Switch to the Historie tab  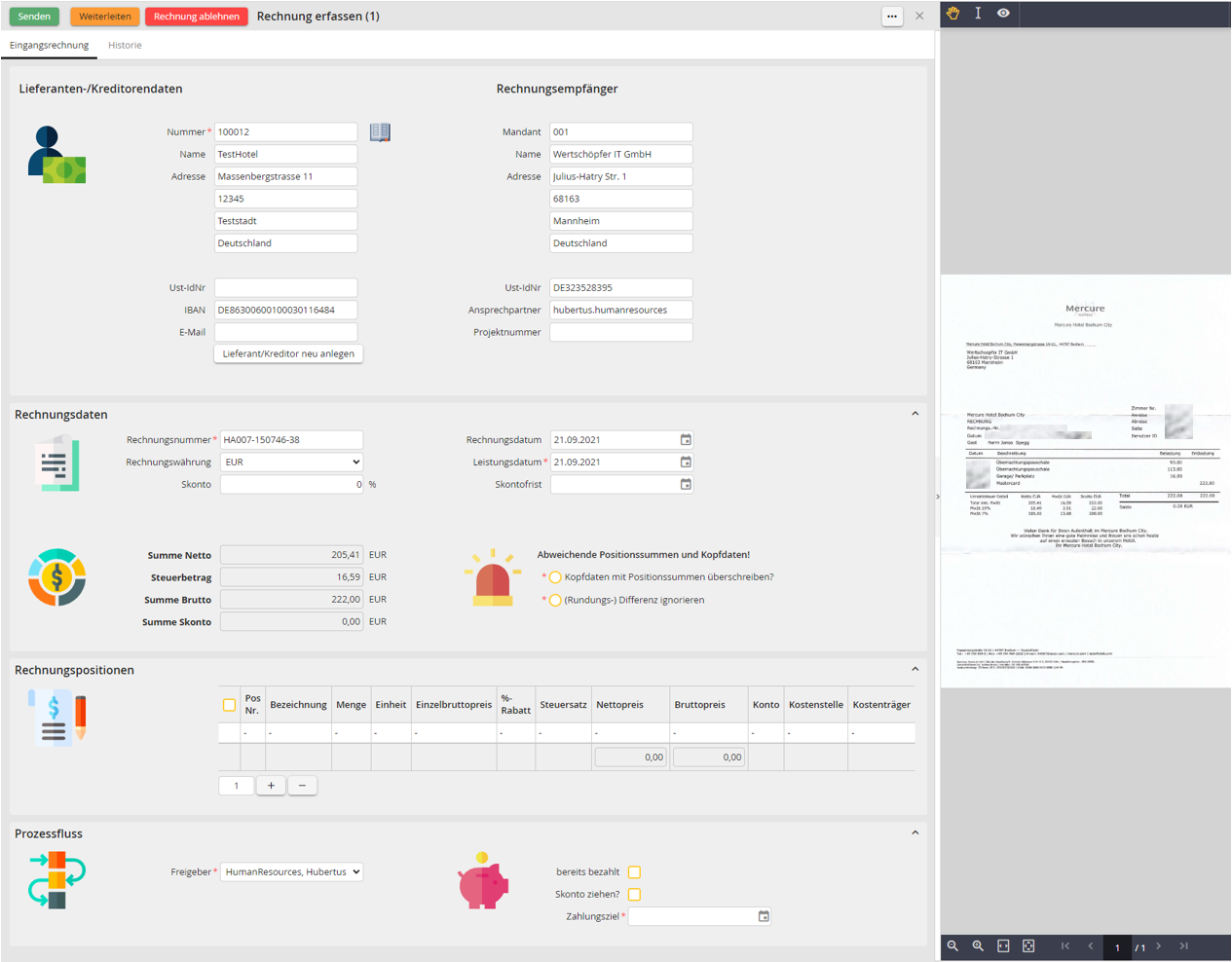tap(125, 45)
